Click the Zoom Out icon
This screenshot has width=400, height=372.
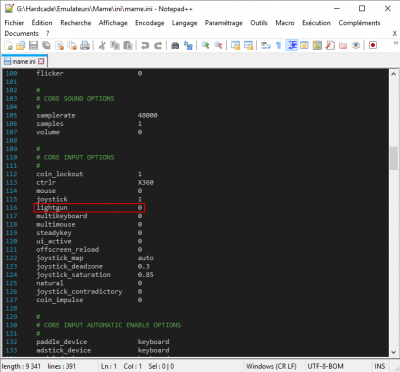tap(218, 45)
